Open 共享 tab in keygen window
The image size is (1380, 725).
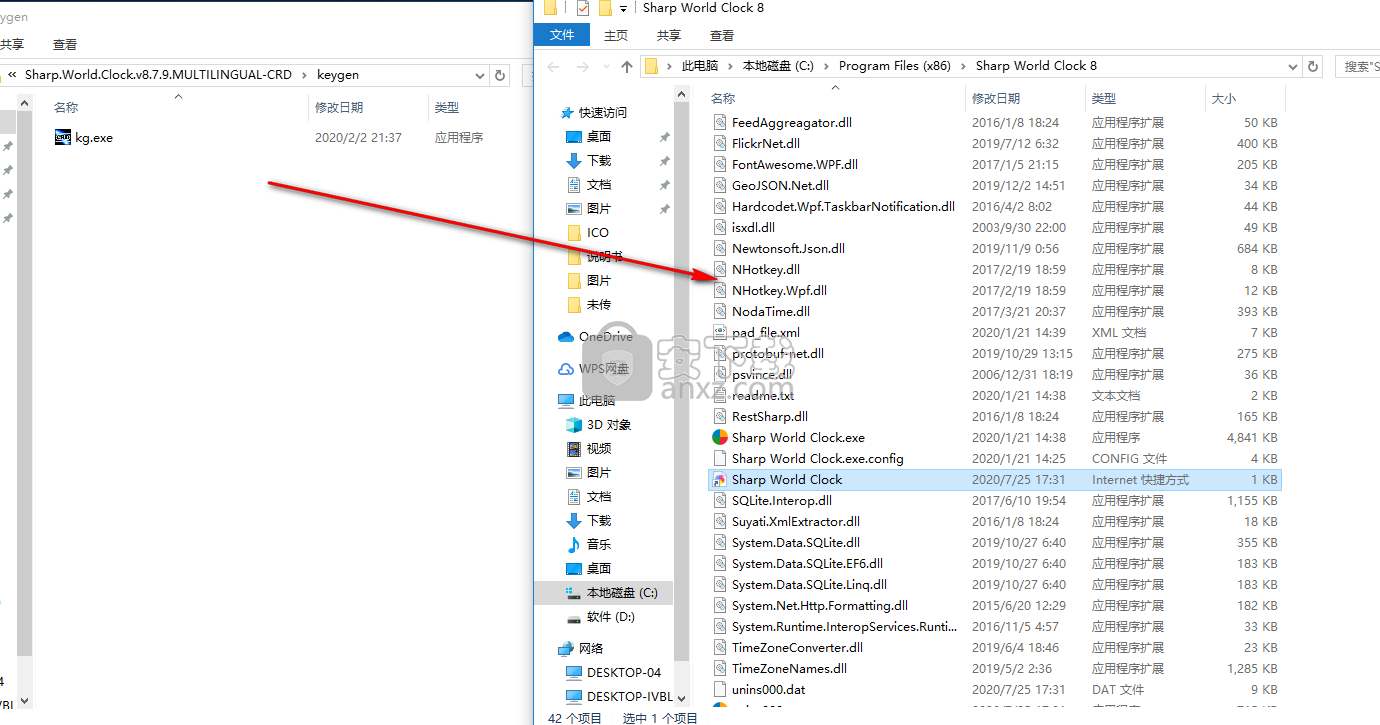[12, 44]
